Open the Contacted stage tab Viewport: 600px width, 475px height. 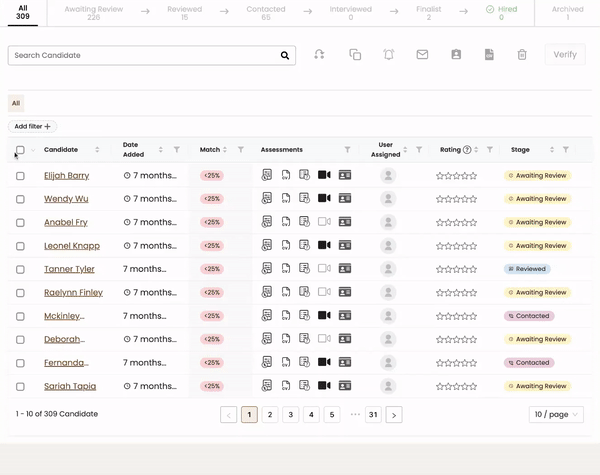coord(266,12)
